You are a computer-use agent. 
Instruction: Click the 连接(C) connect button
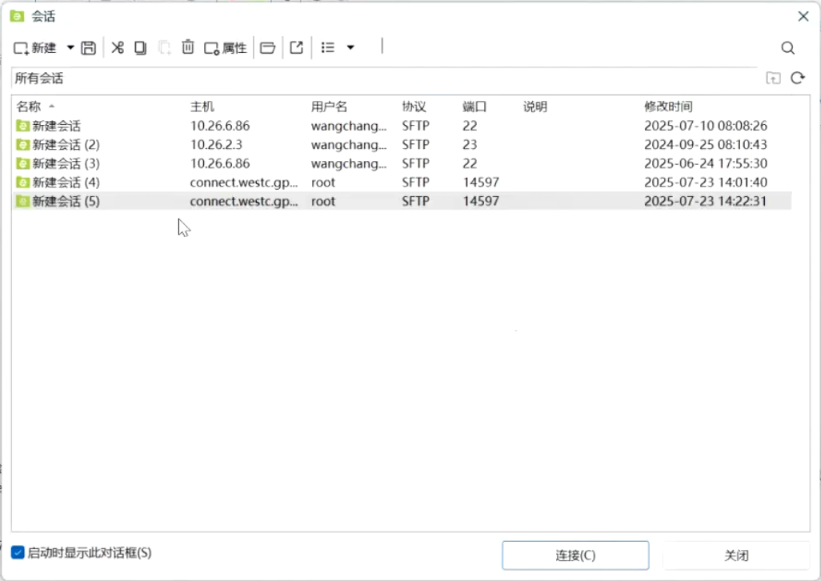[x=575, y=555]
